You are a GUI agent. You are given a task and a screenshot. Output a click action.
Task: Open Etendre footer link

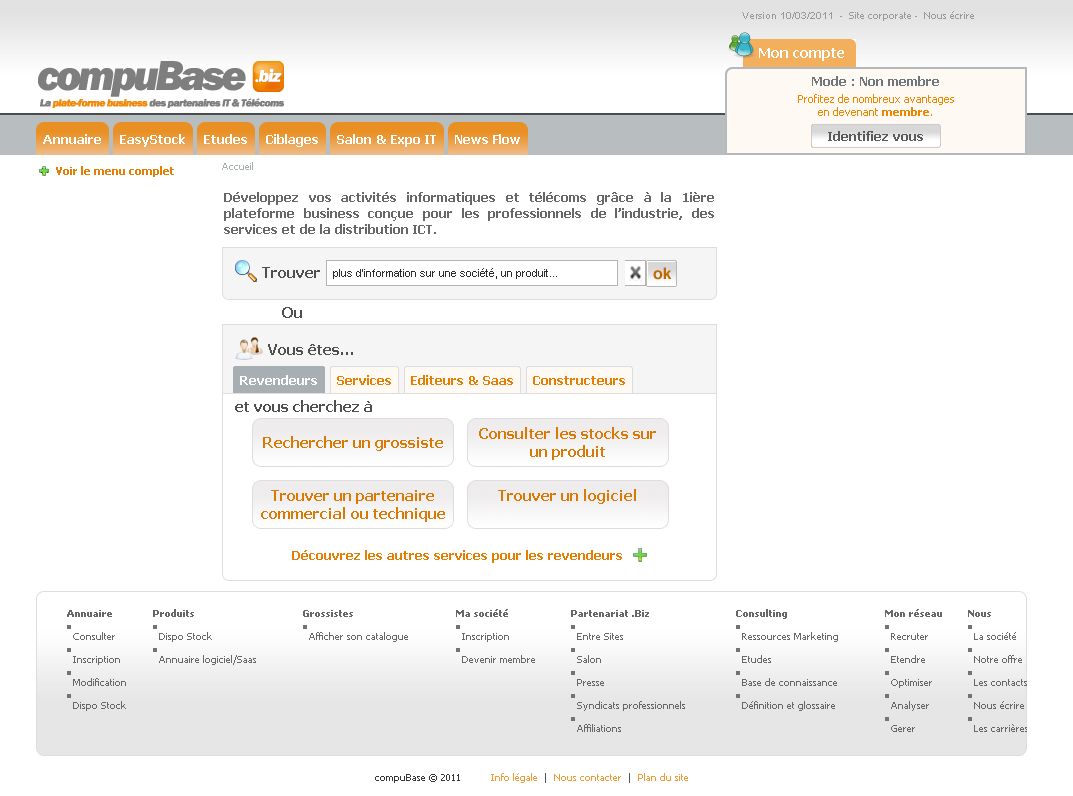(x=907, y=660)
